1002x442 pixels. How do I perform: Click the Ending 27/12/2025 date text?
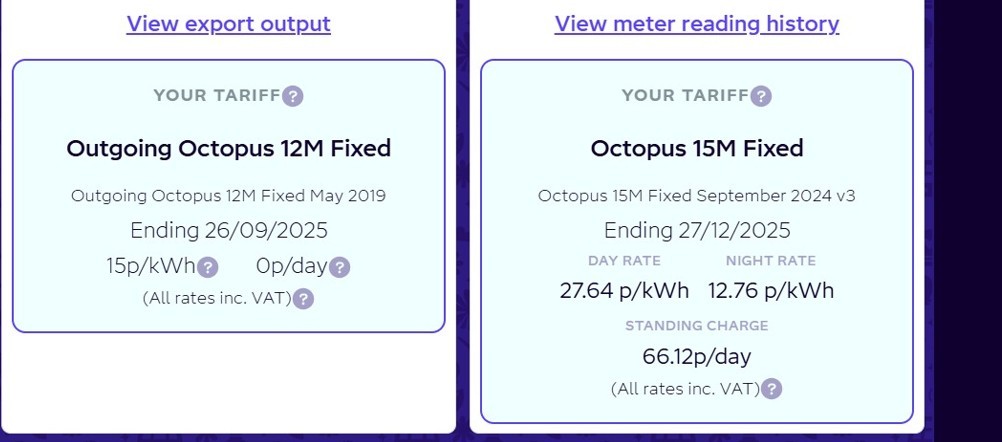(697, 230)
